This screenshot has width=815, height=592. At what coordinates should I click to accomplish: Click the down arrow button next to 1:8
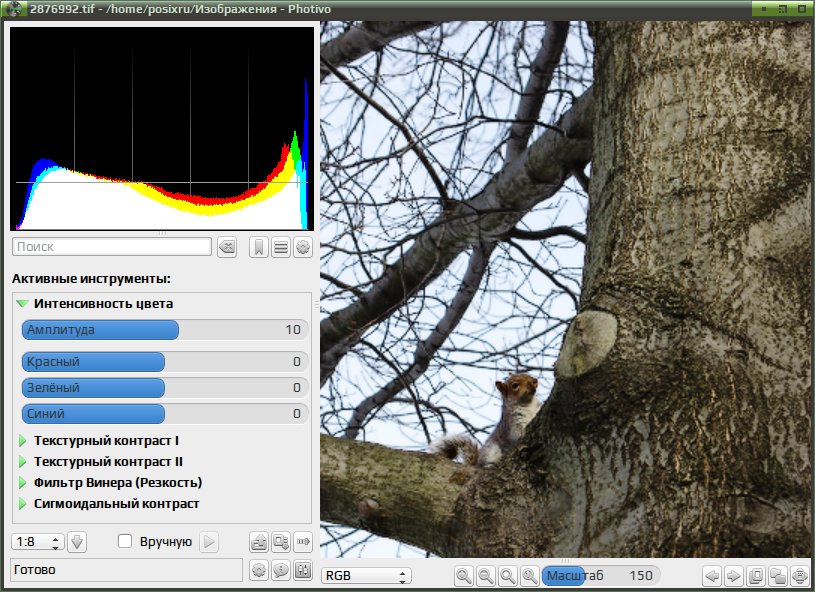point(77,542)
